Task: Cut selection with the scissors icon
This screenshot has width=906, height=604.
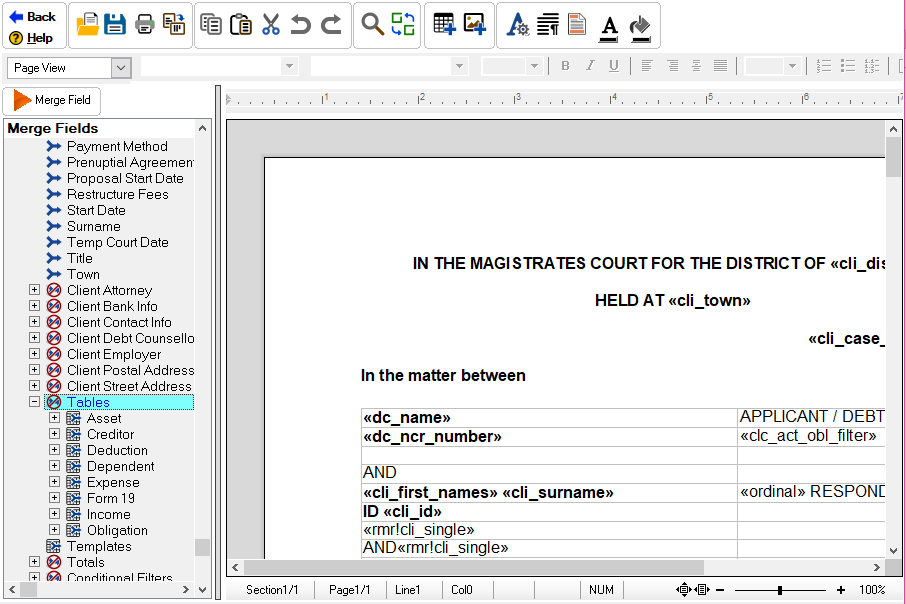Action: coord(269,22)
